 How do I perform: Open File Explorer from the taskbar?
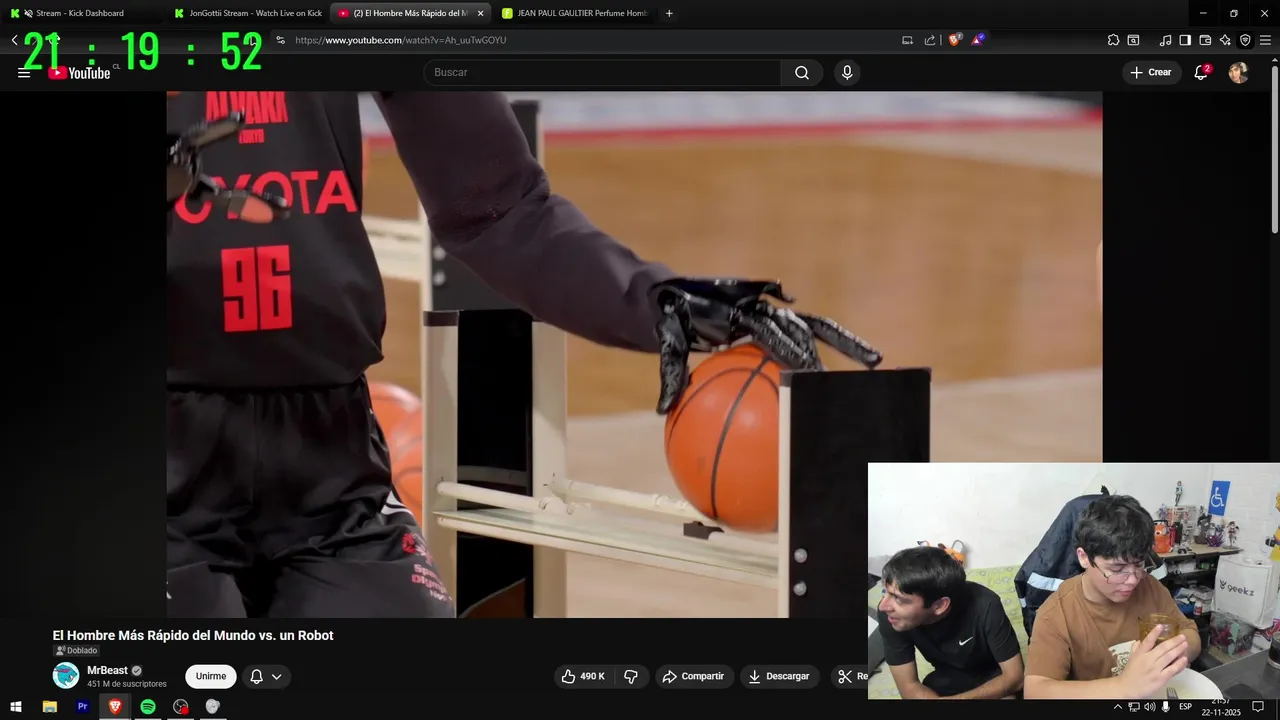coord(50,706)
